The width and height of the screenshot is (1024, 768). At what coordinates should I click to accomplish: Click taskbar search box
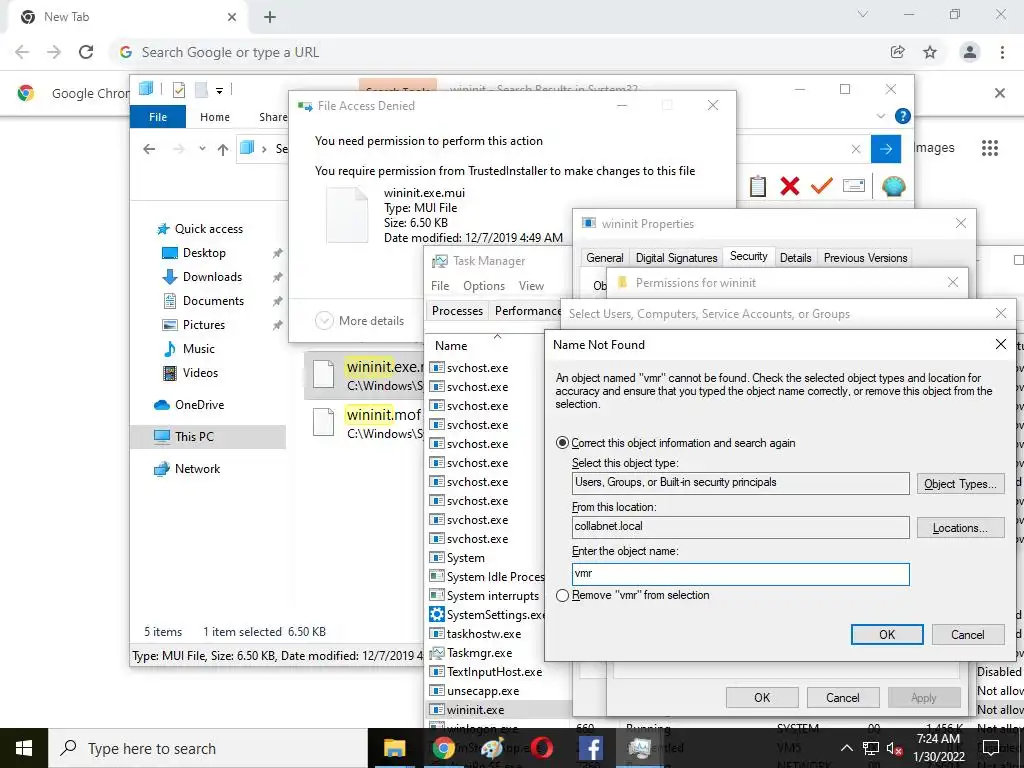[x=208, y=748]
